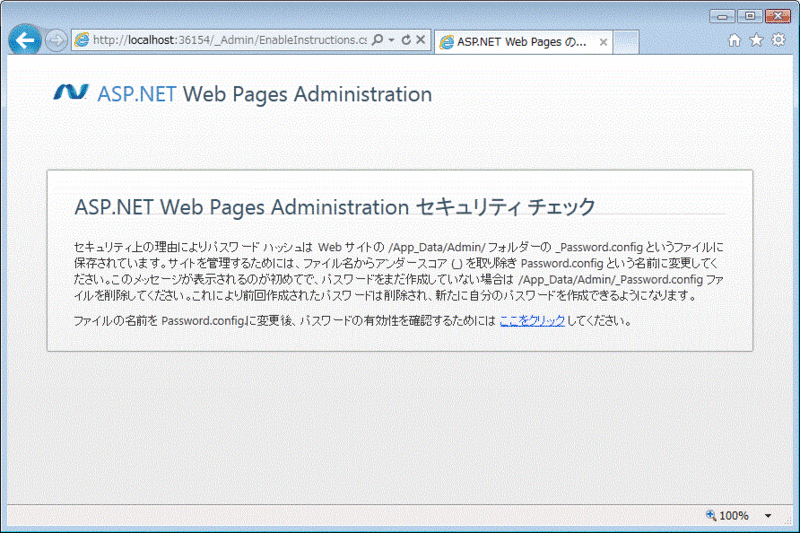Viewport: 800px width, 533px height.
Task: Click the ASP.NET Web Pages Administration title
Action: coord(264,94)
